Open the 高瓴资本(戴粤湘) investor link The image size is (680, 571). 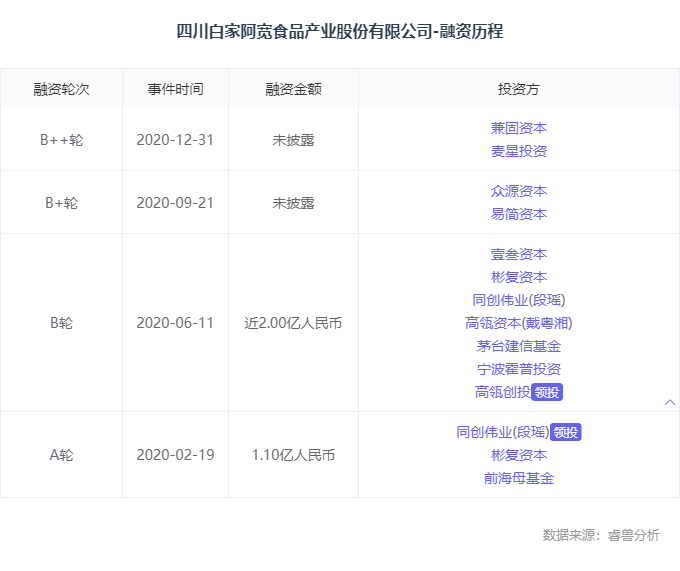[x=518, y=323]
